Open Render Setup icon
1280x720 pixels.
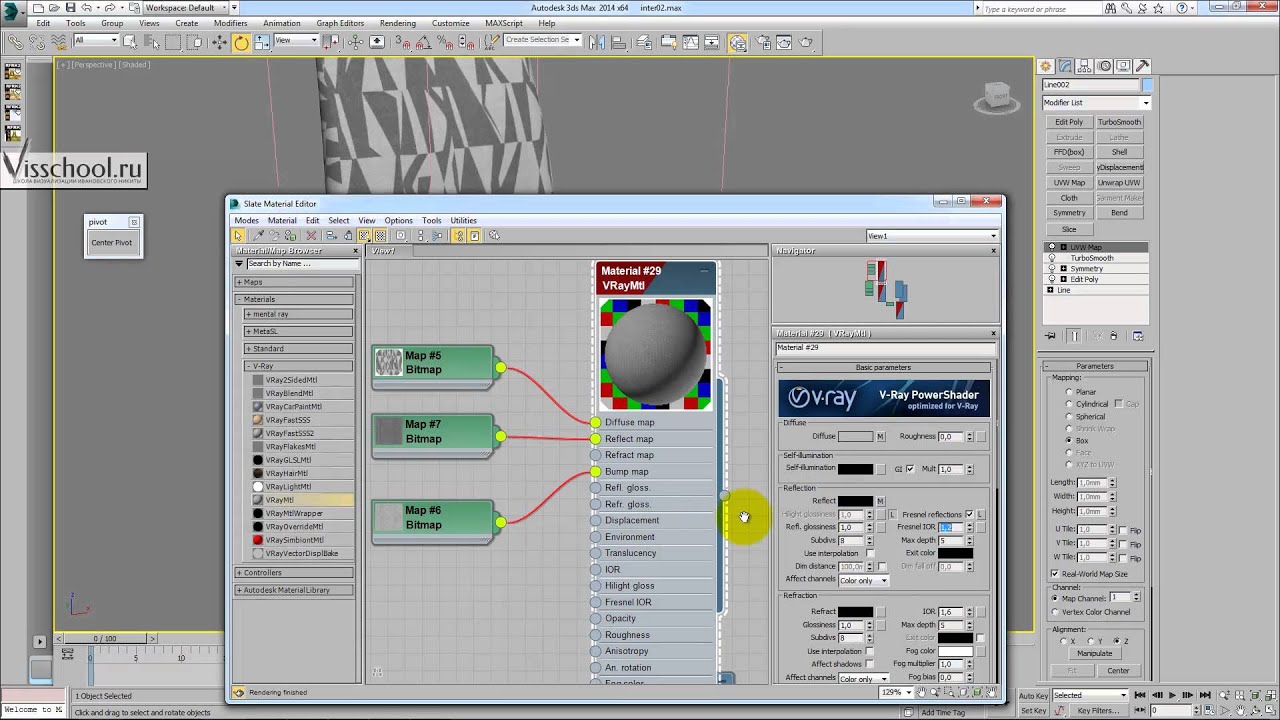click(763, 42)
